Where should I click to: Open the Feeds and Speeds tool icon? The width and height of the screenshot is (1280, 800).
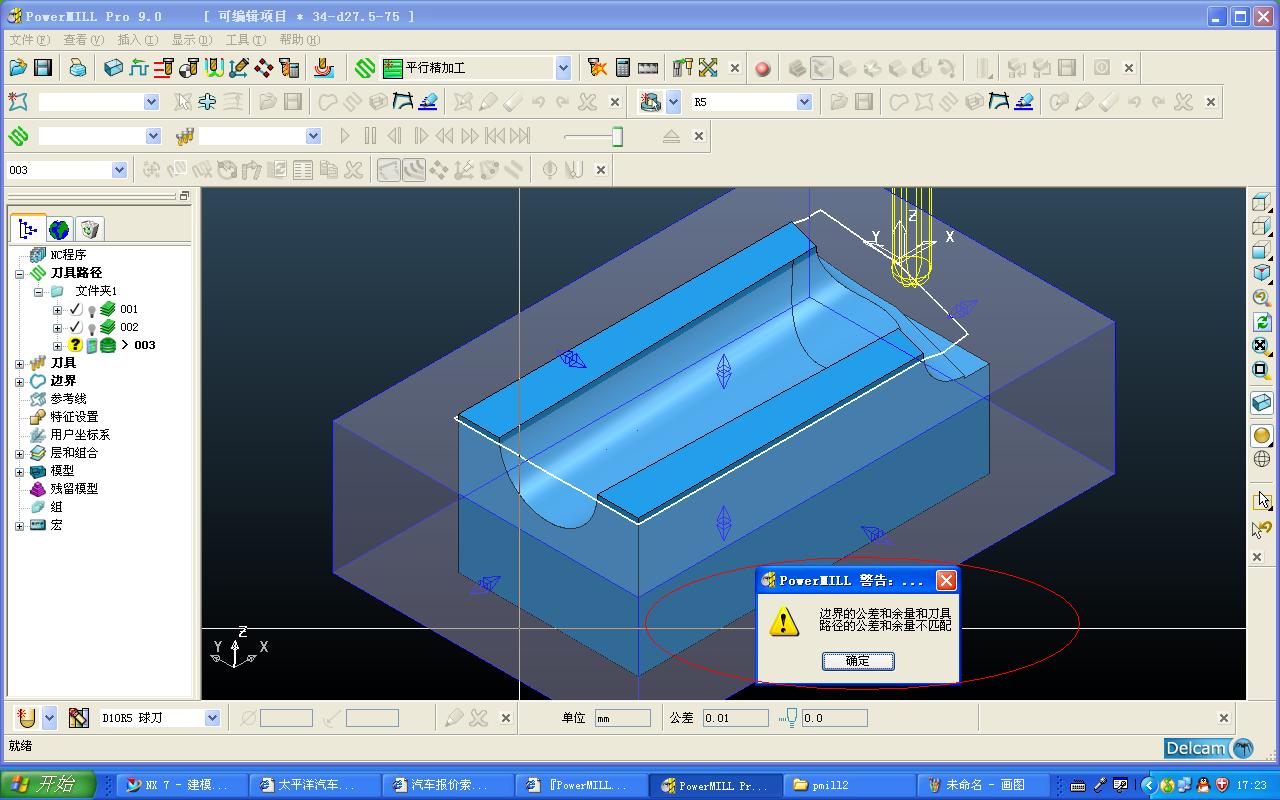(x=139, y=68)
